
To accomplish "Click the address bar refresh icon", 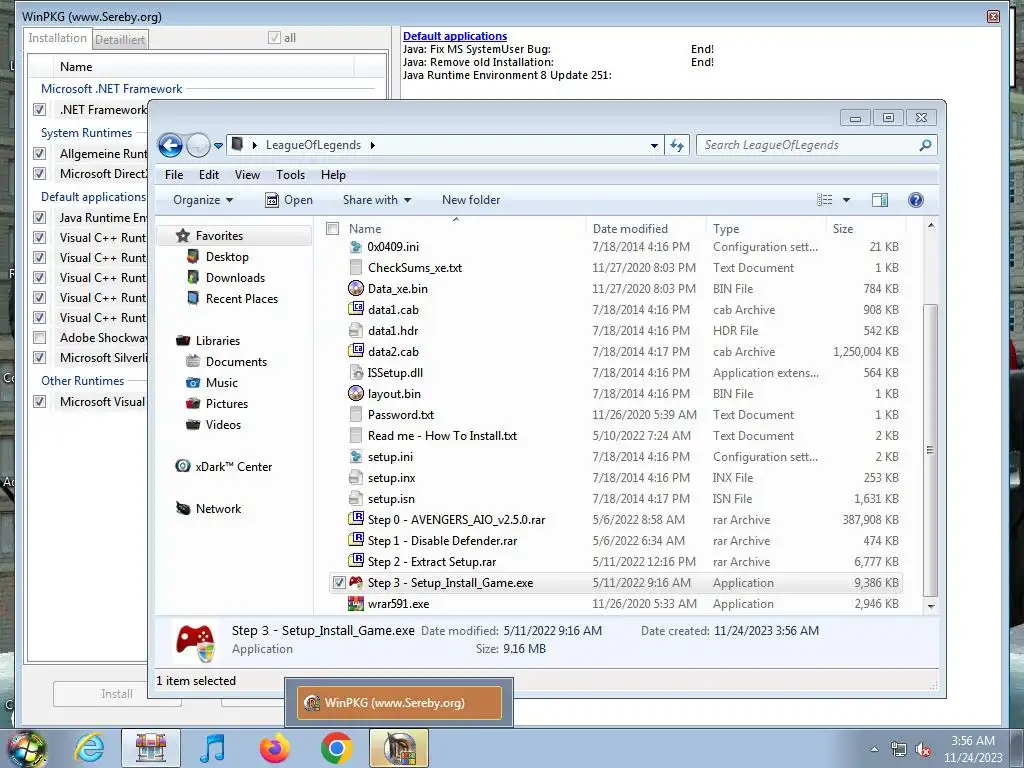I will pyautogui.click(x=677, y=146).
